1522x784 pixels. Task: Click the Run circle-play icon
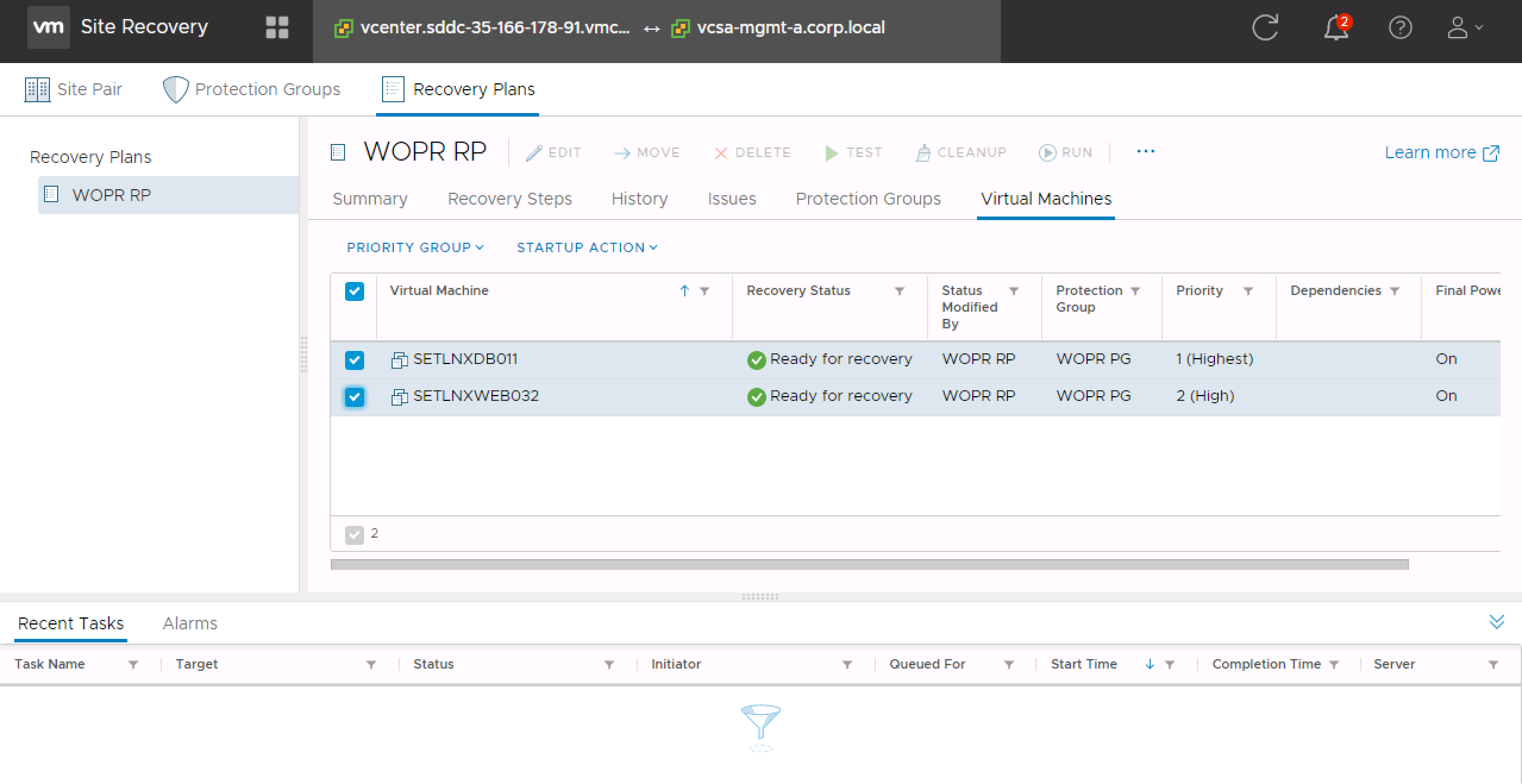[1047, 153]
